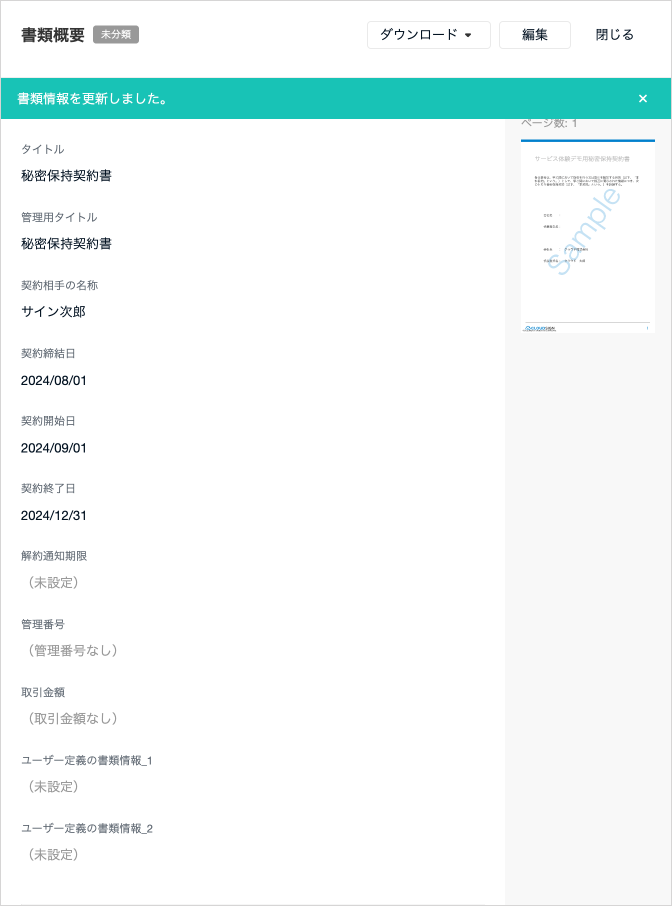Viewport: 672px width, 906px height.
Task: Click the ユーザー定義の書類情報_2 unset value
Action: [53, 855]
